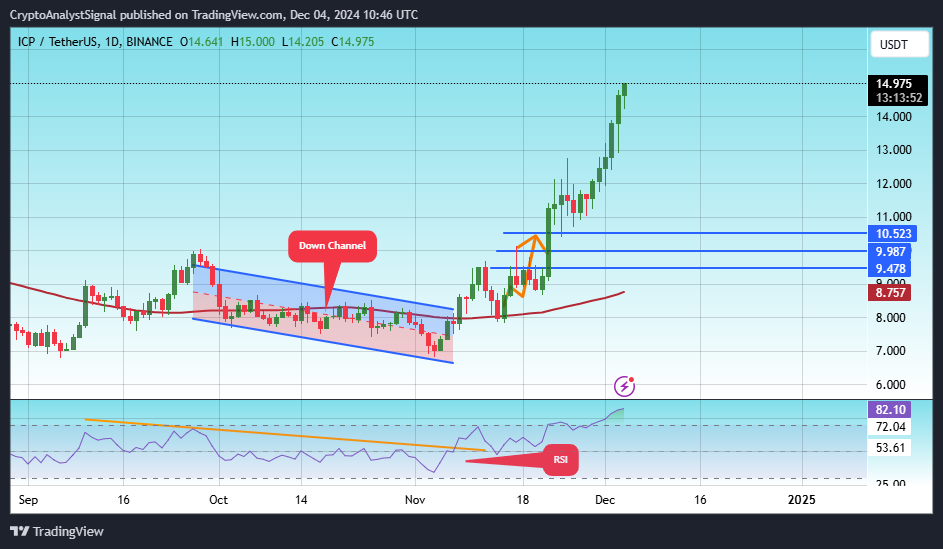Viewport: 943px width, 549px height.
Task: Click the 12.000 price axis label
Action: click(x=894, y=184)
